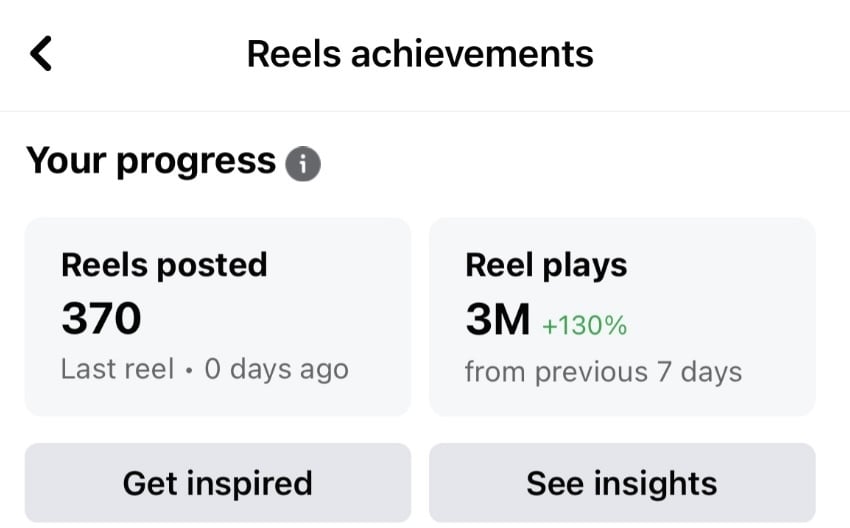This screenshot has width=850, height=528.
Task: Click the word progress in the section heading
Action: (x=196, y=161)
